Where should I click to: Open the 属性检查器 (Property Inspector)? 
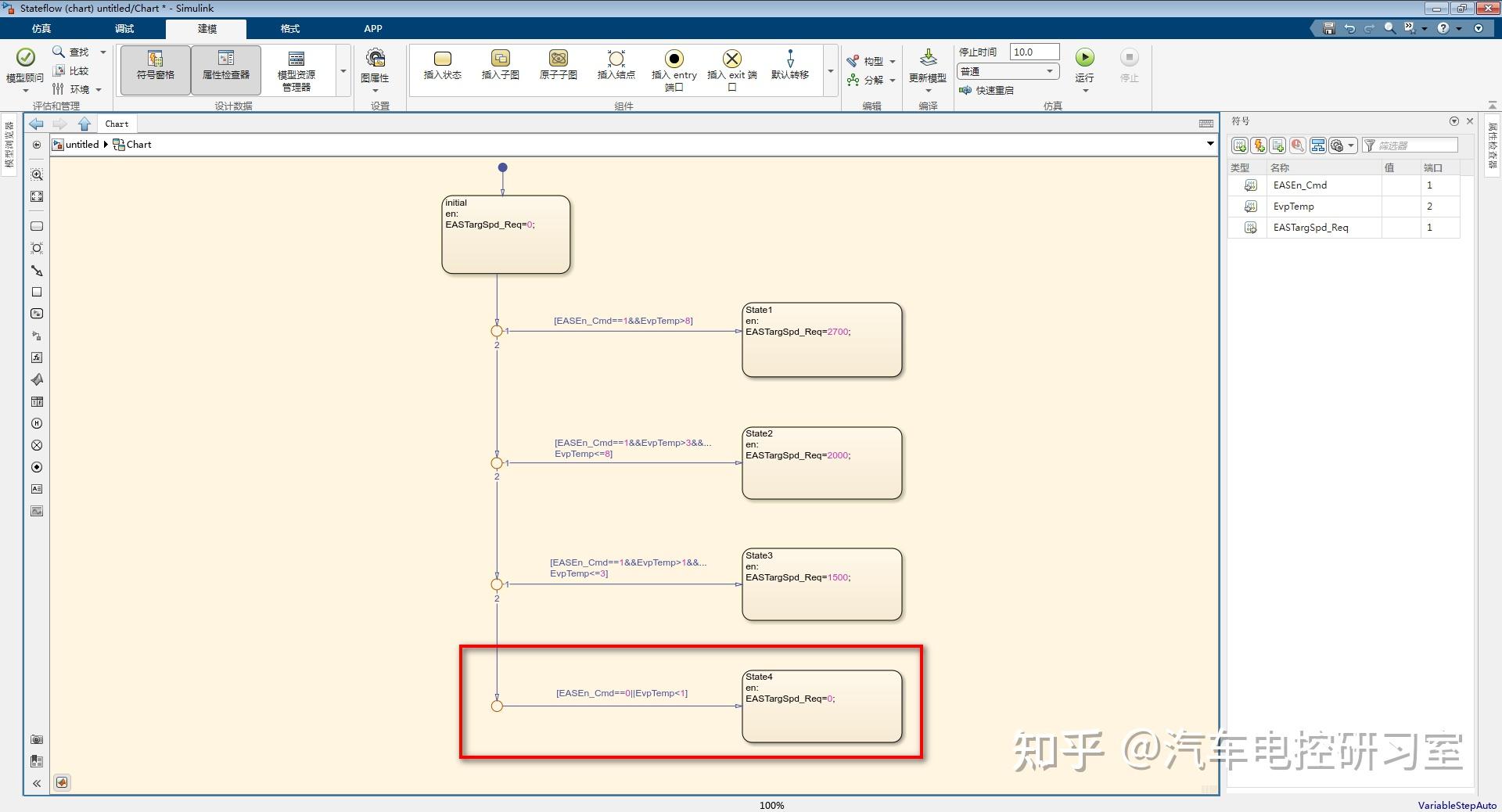(x=225, y=69)
